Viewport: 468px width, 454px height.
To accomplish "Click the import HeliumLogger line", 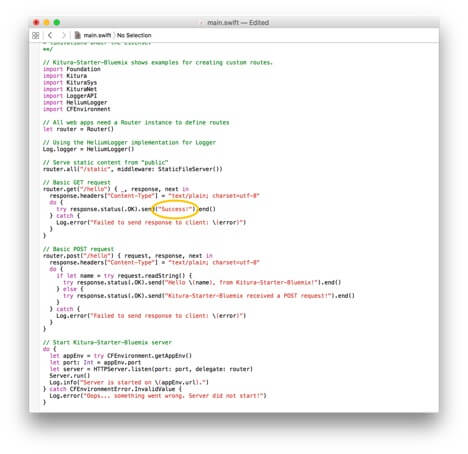I will coord(75,102).
